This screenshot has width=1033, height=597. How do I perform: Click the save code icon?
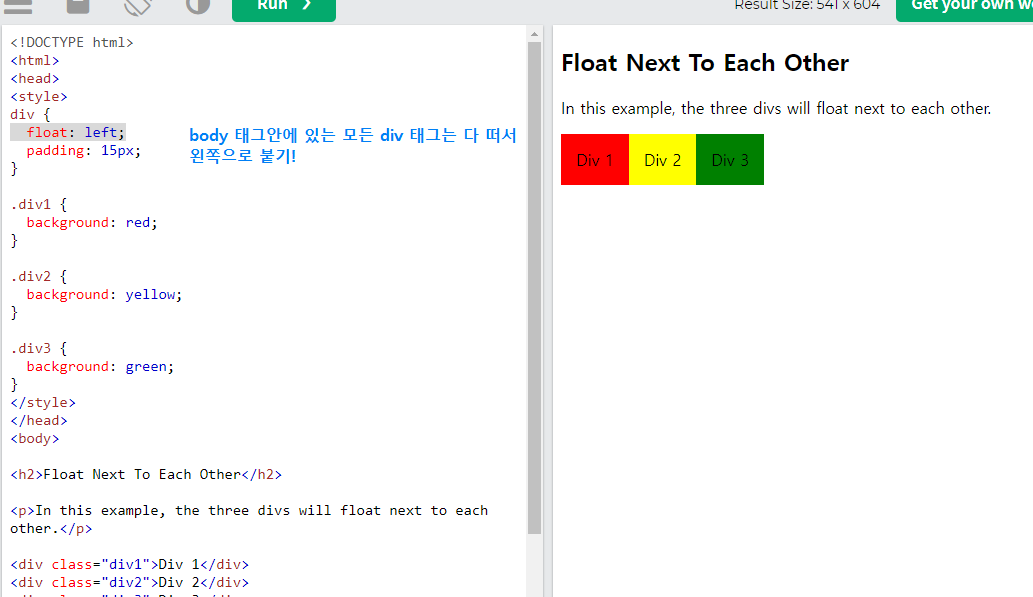coord(78,6)
